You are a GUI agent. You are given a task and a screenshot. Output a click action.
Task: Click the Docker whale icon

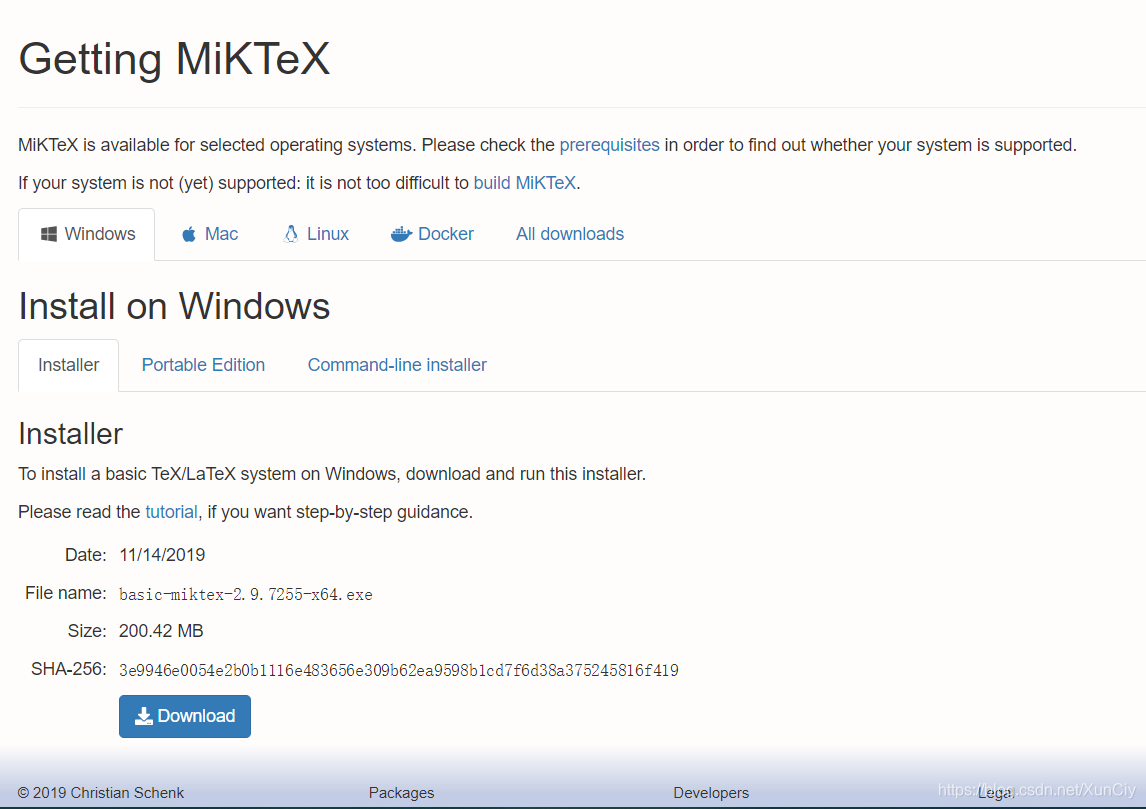[401, 233]
